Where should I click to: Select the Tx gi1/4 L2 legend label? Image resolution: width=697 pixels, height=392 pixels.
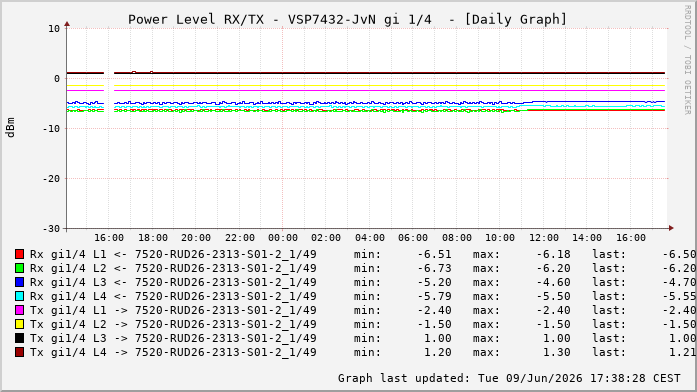[x=173, y=324]
